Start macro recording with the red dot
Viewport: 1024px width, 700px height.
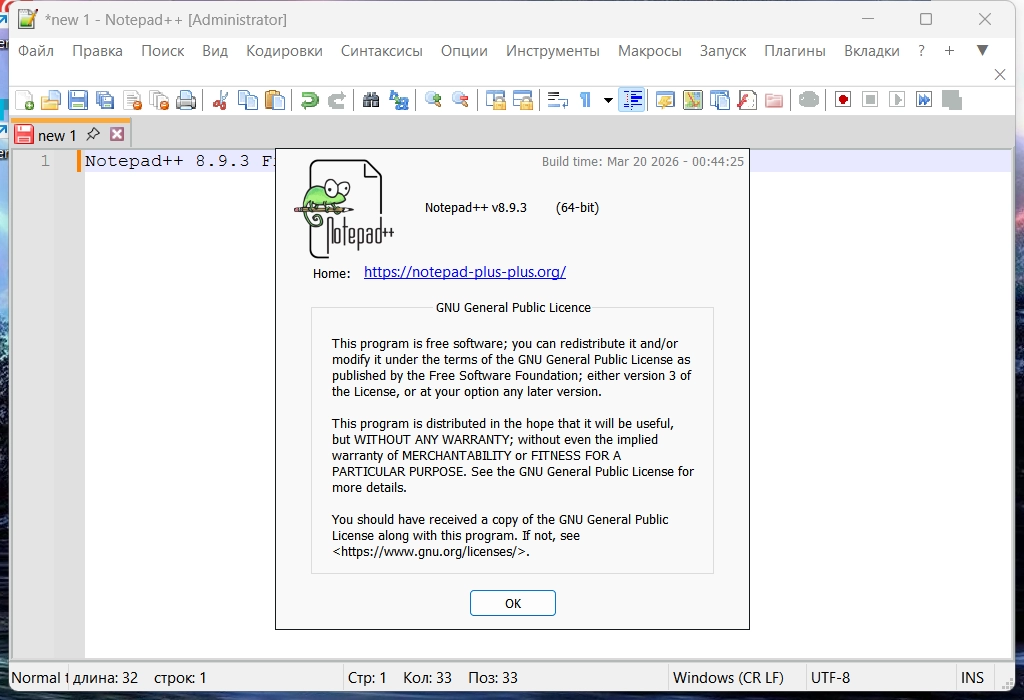click(x=842, y=100)
